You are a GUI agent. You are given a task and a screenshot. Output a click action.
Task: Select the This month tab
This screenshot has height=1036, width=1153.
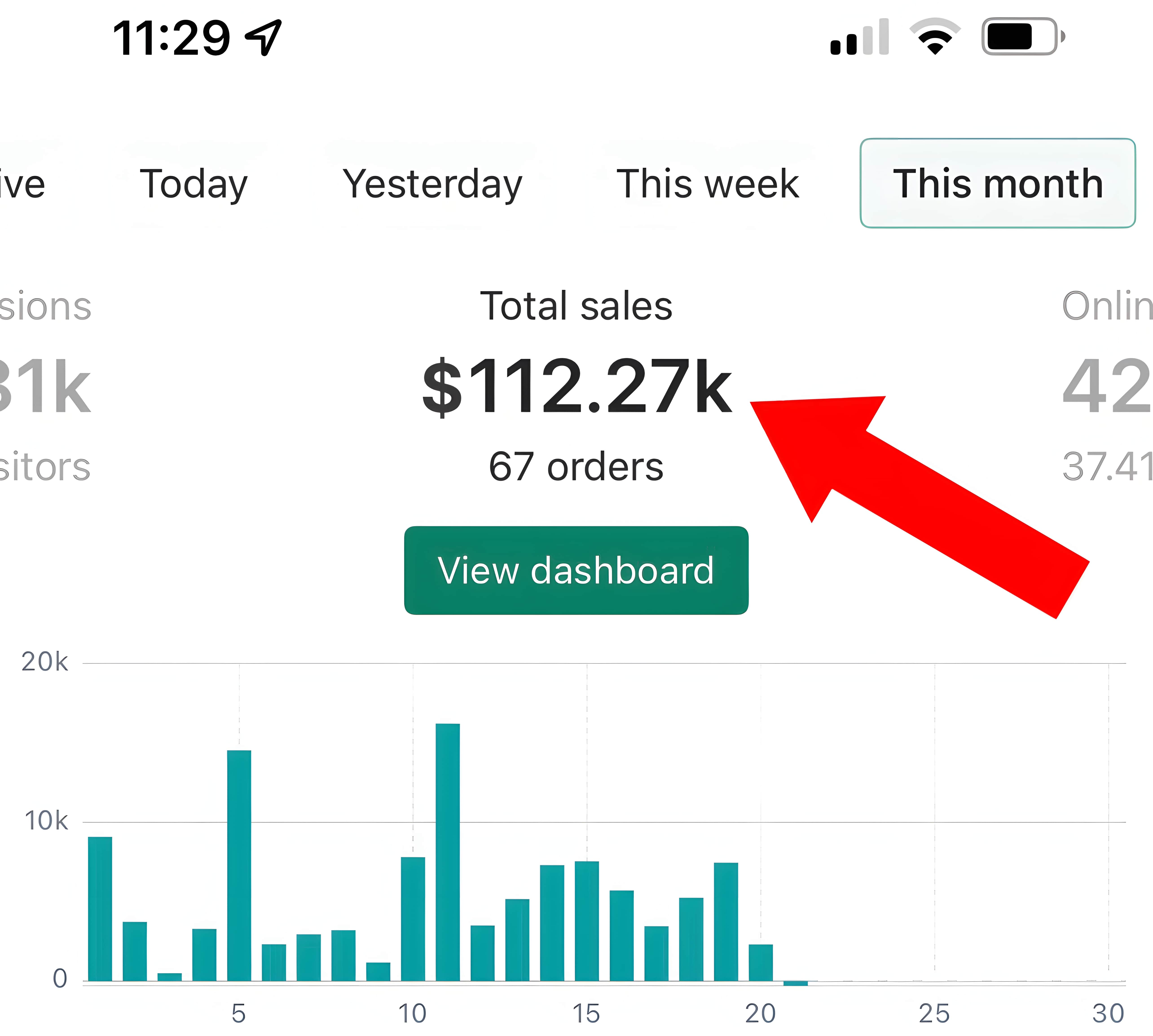click(x=998, y=183)
